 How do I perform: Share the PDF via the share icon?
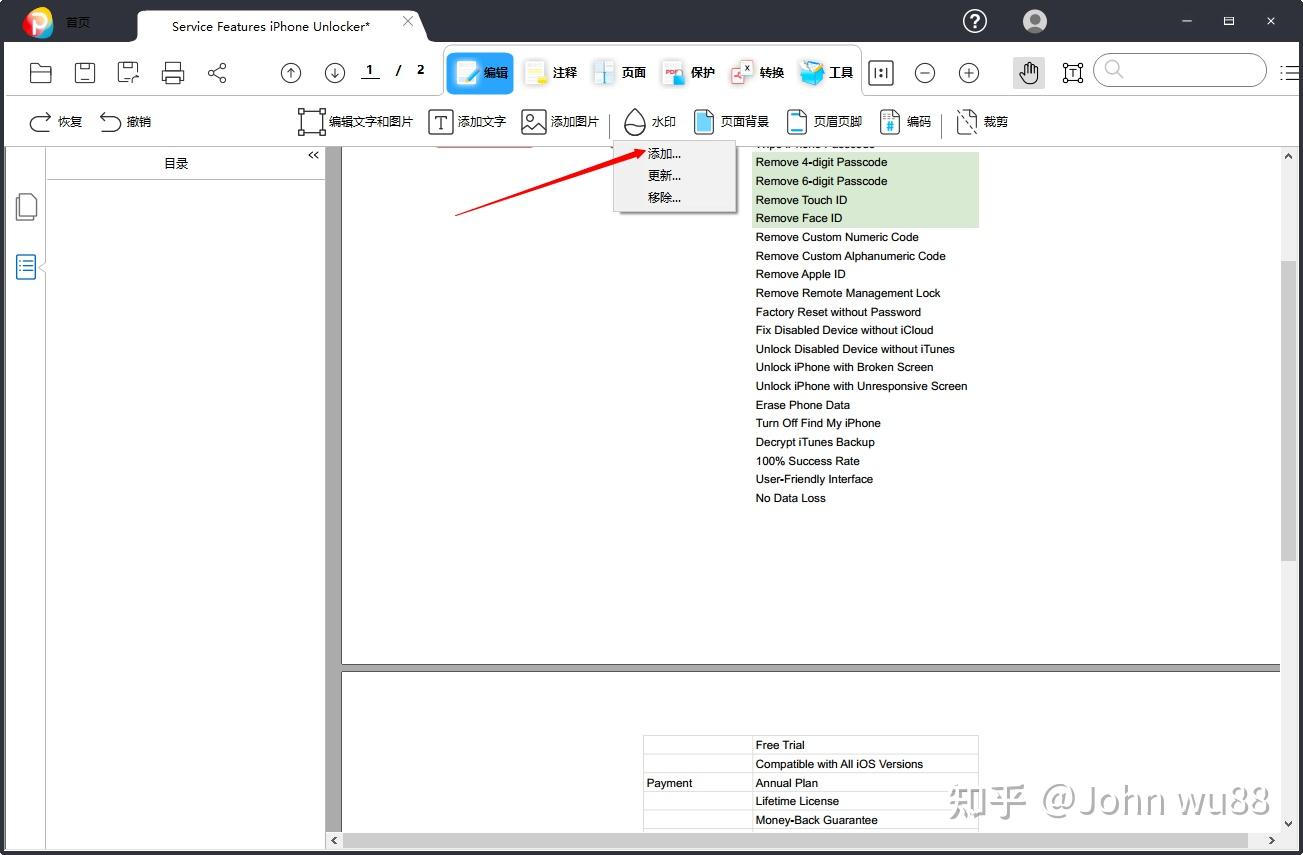pyautogui.click(x=217, y=72)
